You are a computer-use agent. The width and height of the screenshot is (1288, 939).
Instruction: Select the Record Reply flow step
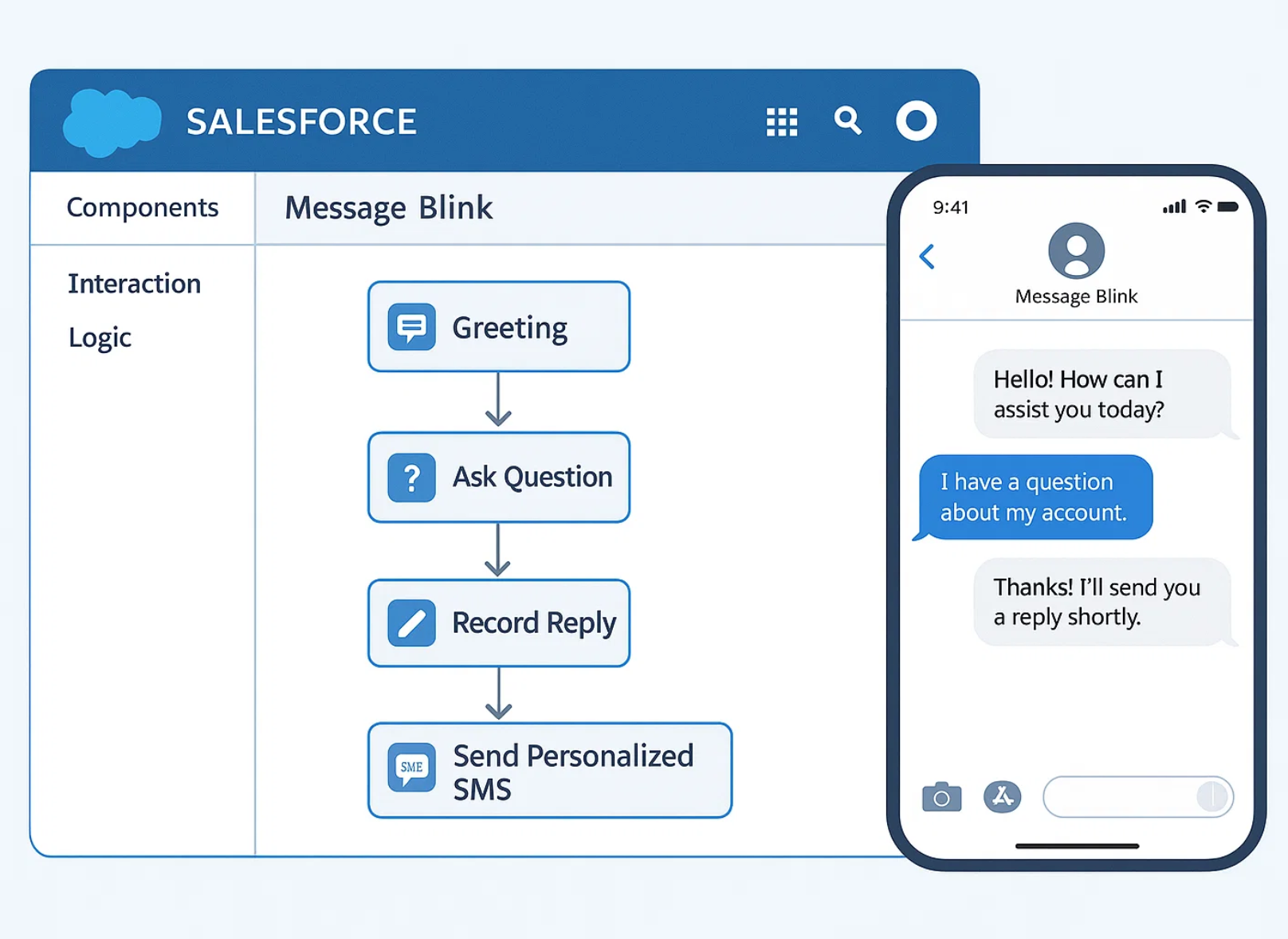pyautogui.click(x=499, y=623)
